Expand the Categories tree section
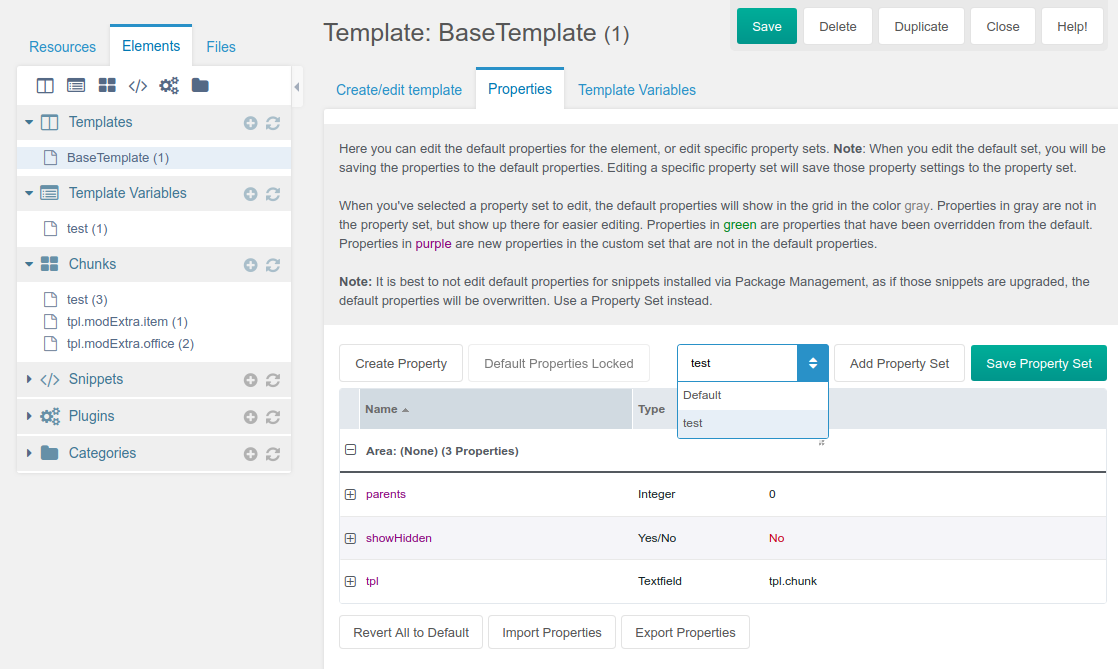 [29, 453]
